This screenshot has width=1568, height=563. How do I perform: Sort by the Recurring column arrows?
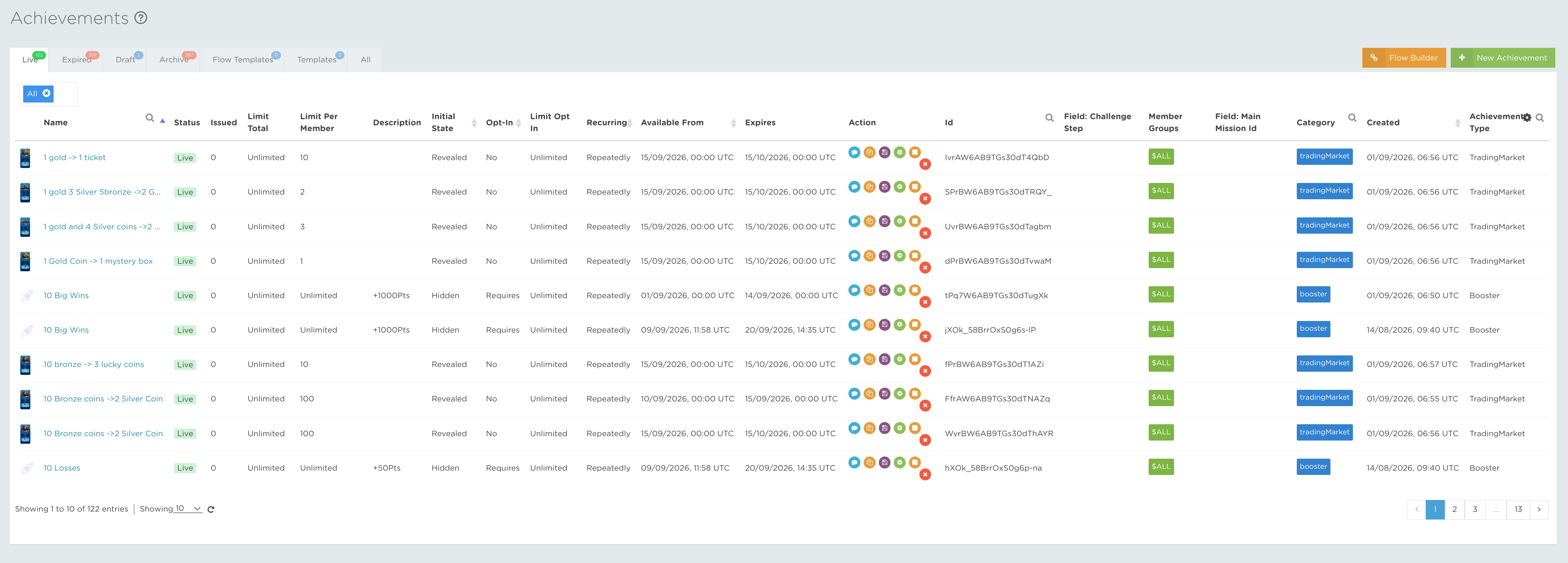629,123
